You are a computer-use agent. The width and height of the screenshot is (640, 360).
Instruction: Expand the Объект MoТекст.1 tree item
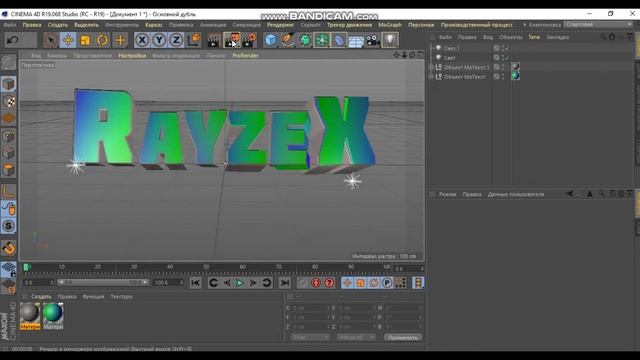click(431, 67)
